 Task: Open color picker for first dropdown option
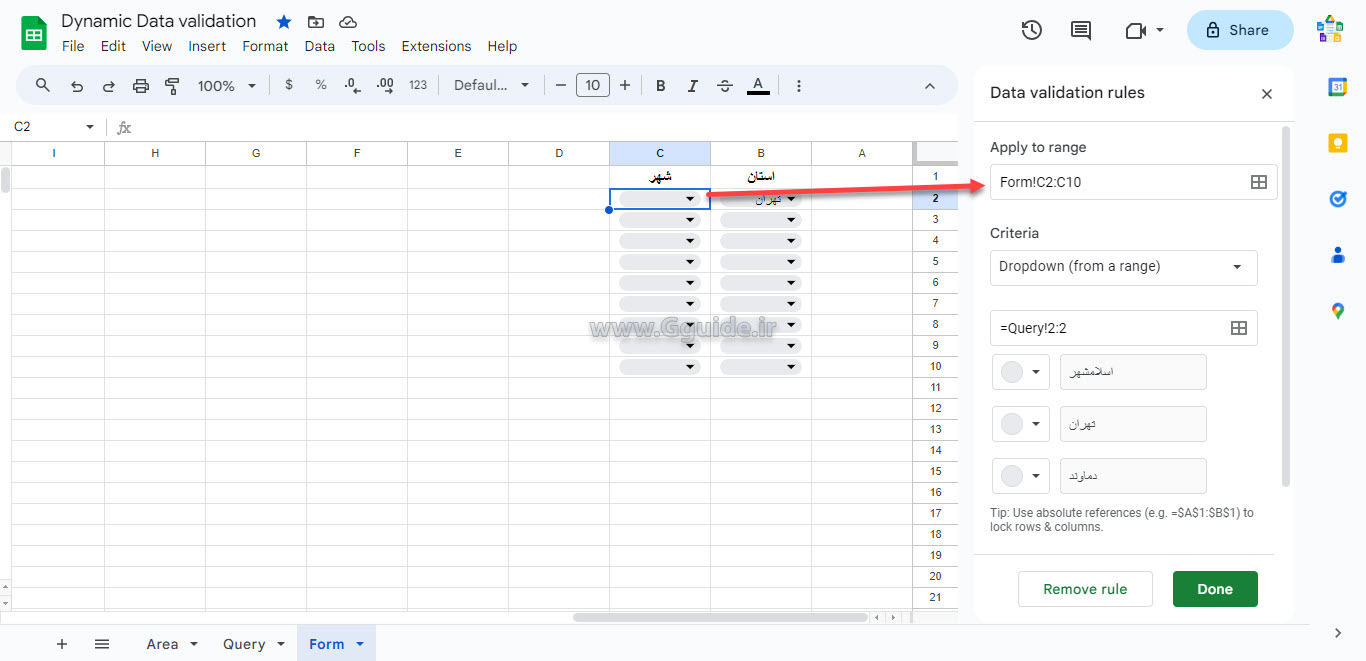tap(1021, 372)
